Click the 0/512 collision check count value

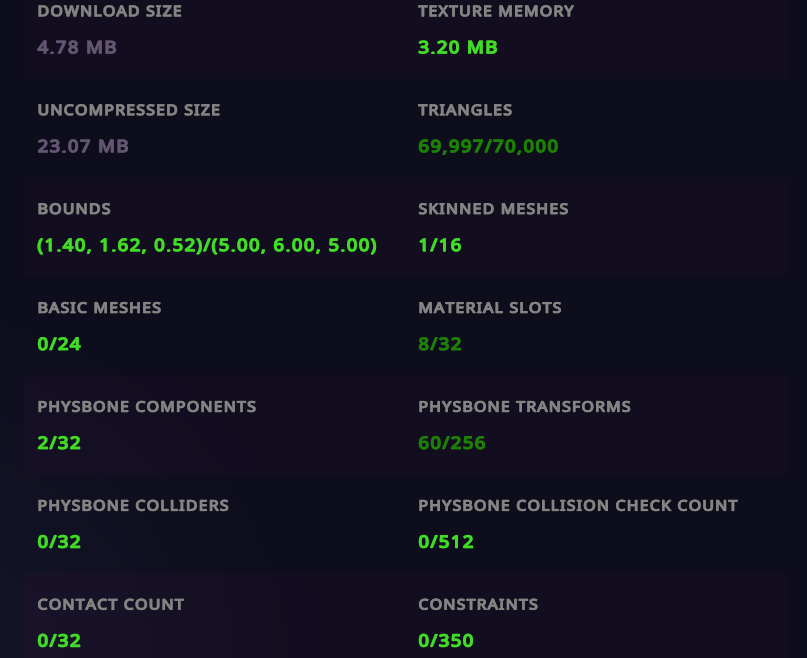[446, 542]
